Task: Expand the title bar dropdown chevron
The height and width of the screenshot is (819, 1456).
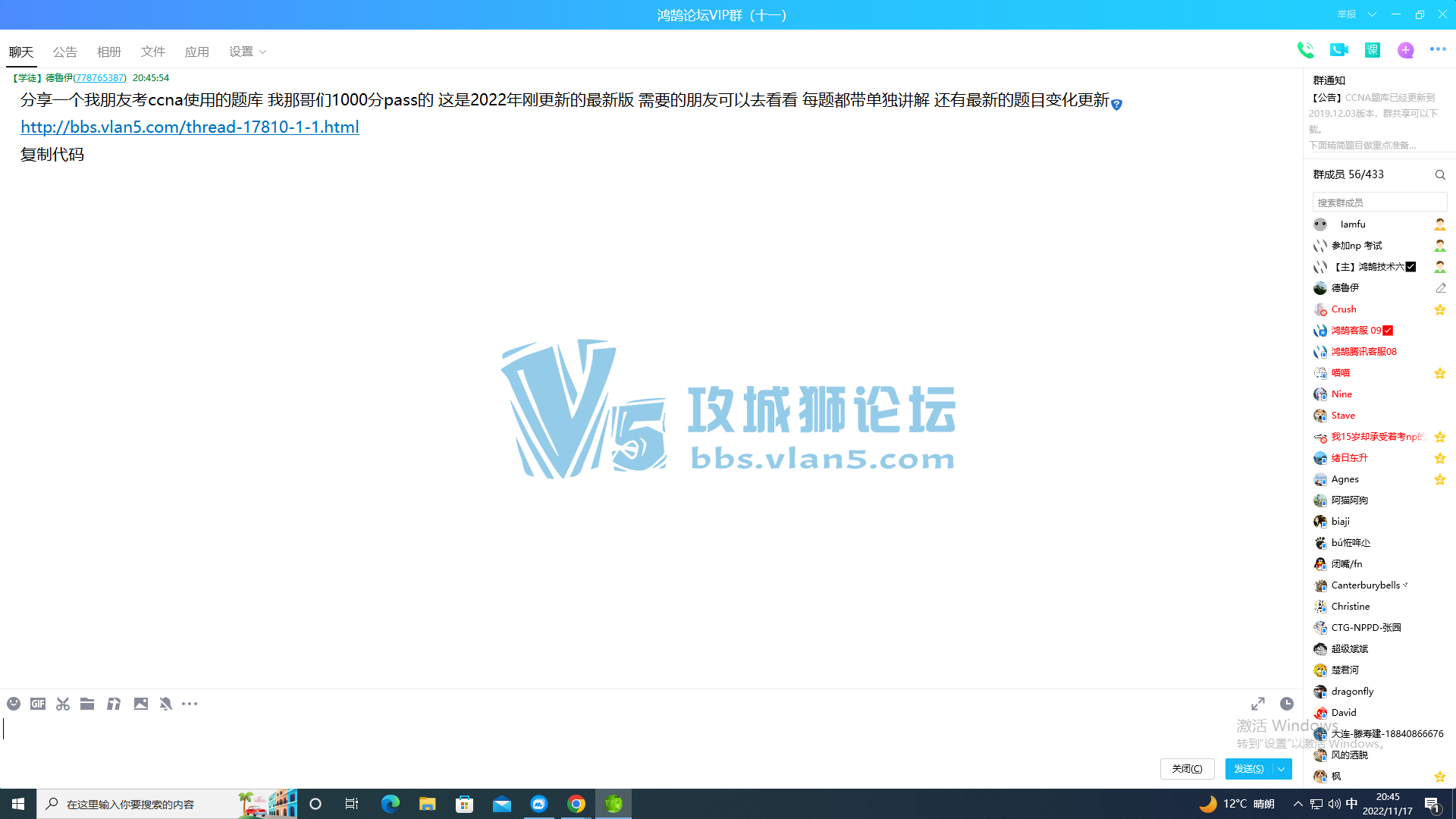Action: (x=1372, y=14)
